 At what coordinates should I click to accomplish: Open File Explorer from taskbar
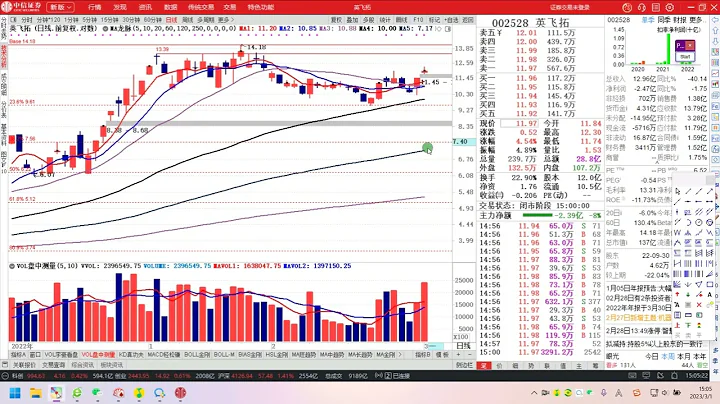point(36,393)
